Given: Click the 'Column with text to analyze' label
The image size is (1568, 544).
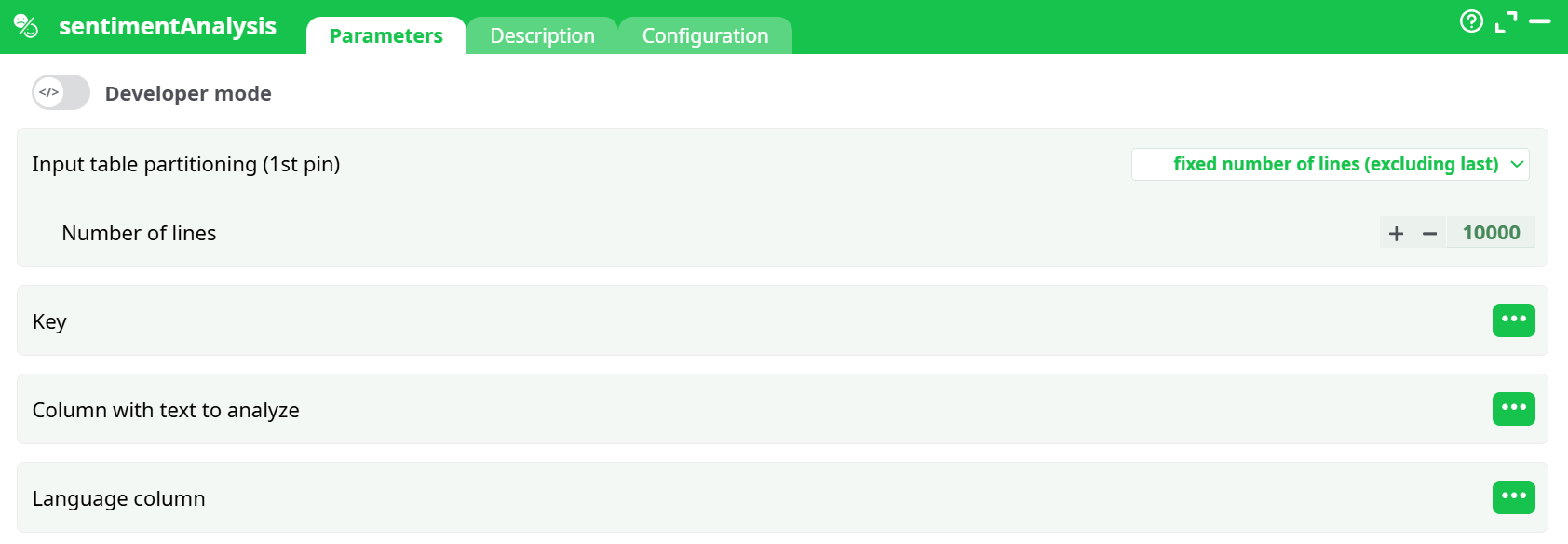Looking at the screenshot, I should (166, 410).
